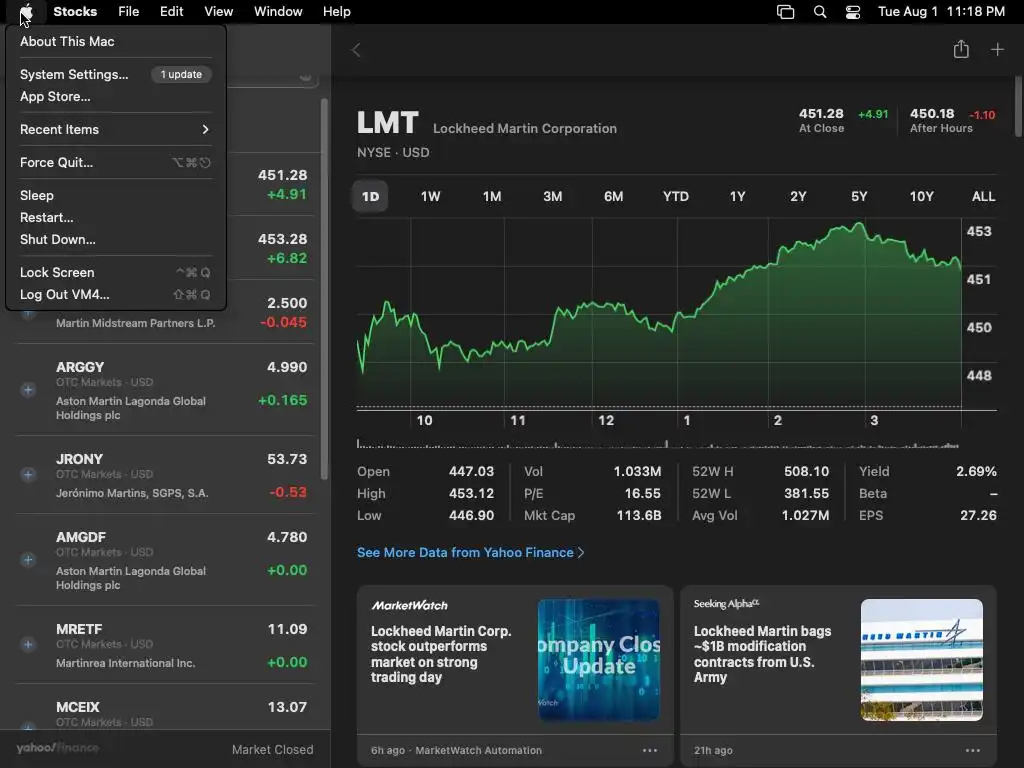Add JRONY with its plus icon
Screen dimensions: 1024x768
27,475
